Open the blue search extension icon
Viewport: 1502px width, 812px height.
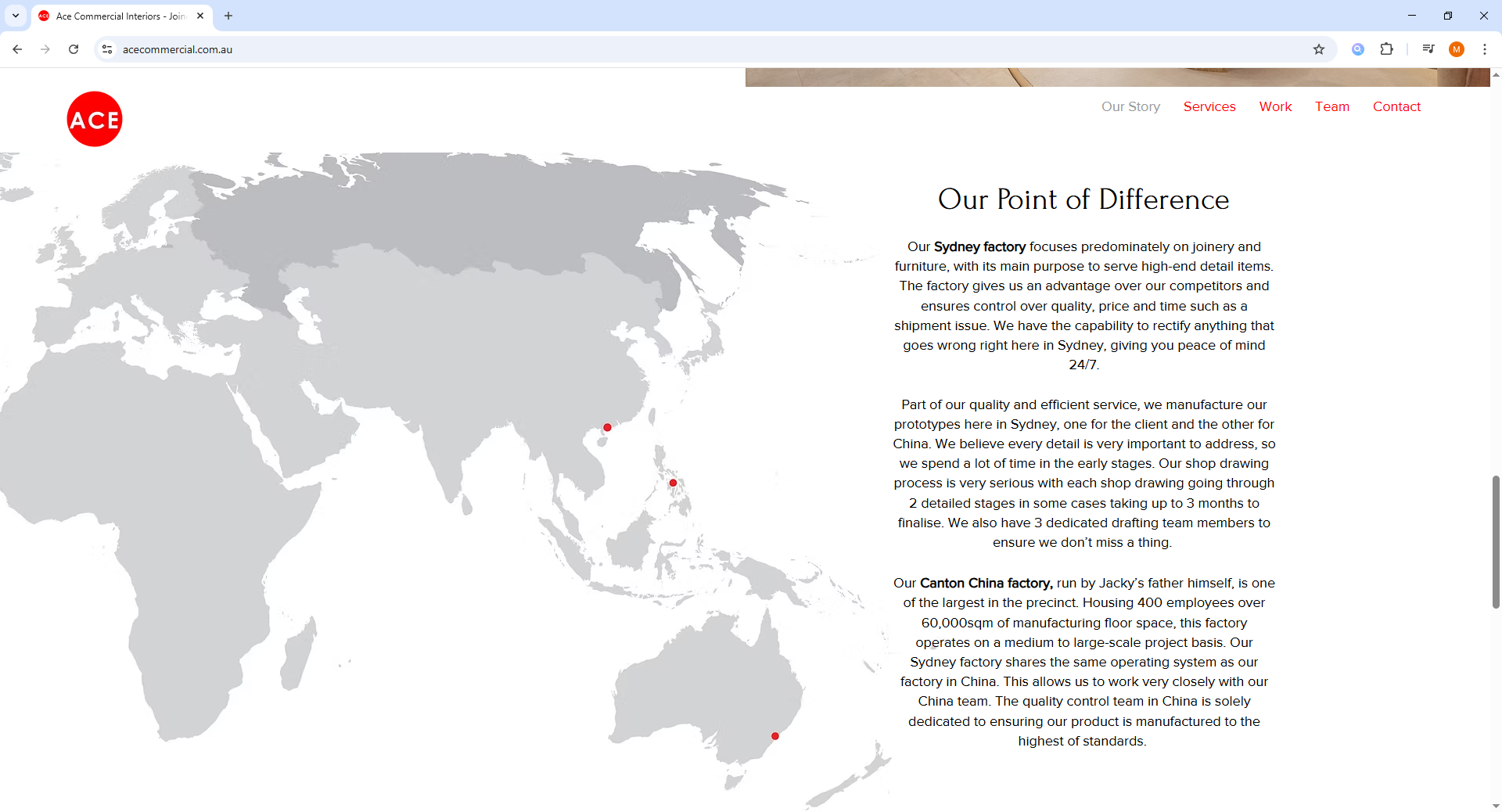pyautogui.click(x=1358, y=49)
